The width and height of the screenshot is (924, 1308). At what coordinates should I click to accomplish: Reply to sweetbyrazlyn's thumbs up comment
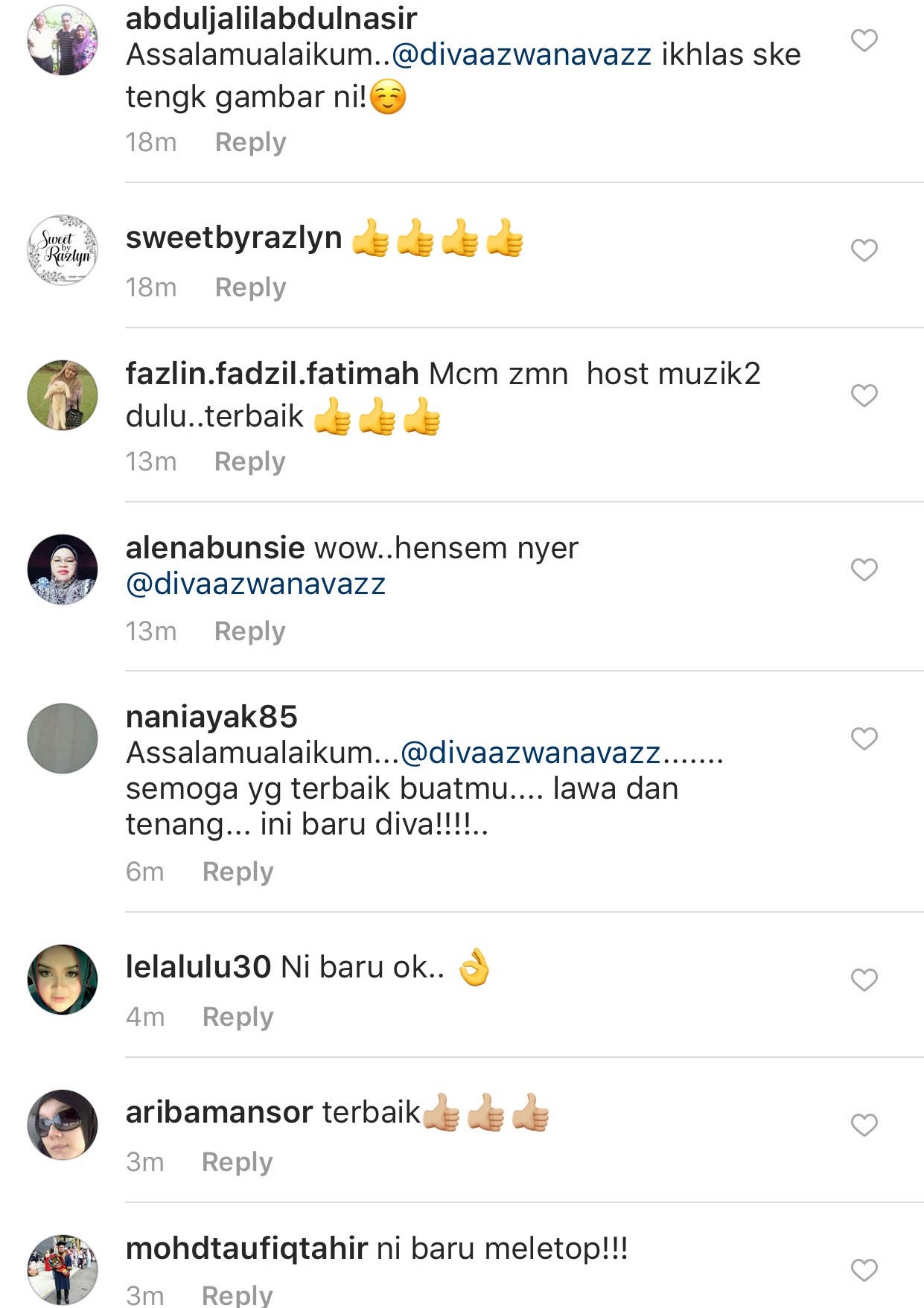[x=250, y=287]
